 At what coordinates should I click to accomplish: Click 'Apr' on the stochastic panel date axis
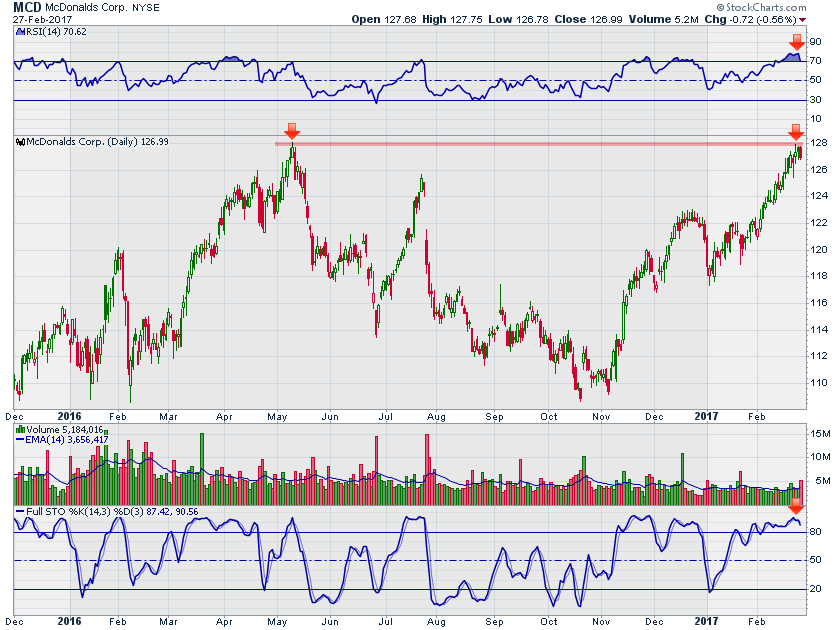pos(224,622)
